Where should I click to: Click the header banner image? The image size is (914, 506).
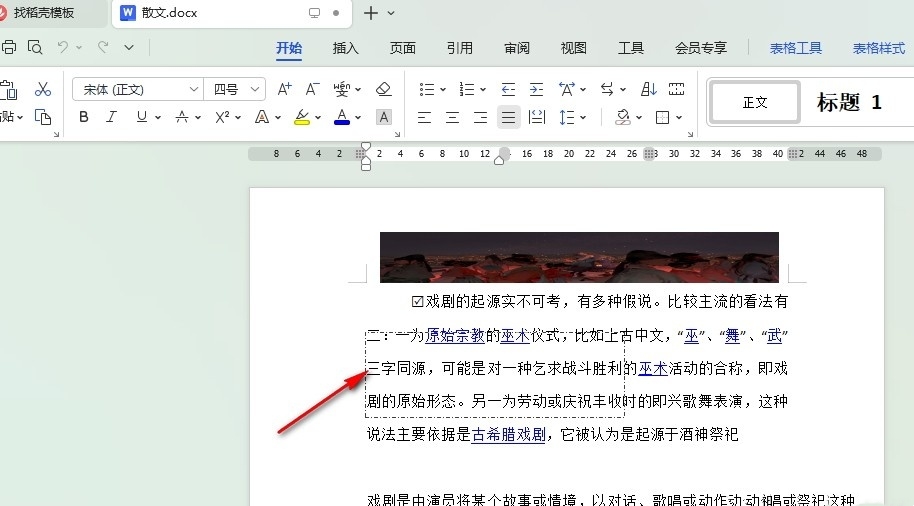point(579,257)
